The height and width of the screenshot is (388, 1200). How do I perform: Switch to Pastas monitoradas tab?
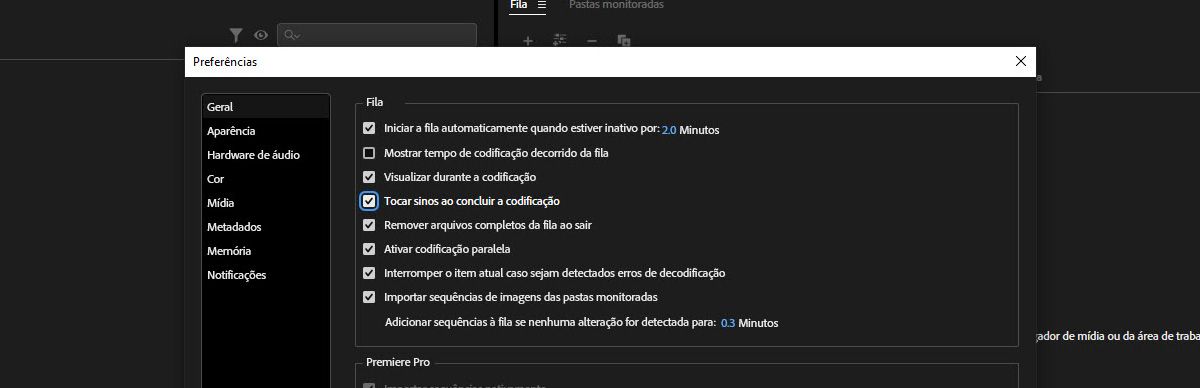(x=616, y=5)
